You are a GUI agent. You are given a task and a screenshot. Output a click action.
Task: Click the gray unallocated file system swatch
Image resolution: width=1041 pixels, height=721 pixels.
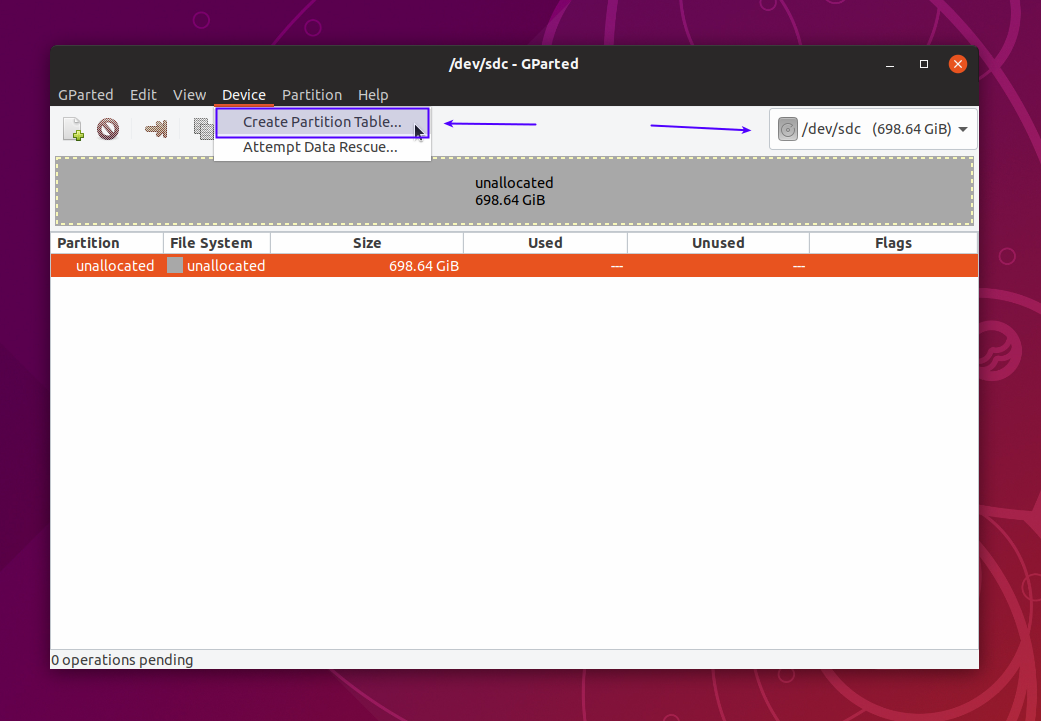pyautogui.click(x=175, y=266)
